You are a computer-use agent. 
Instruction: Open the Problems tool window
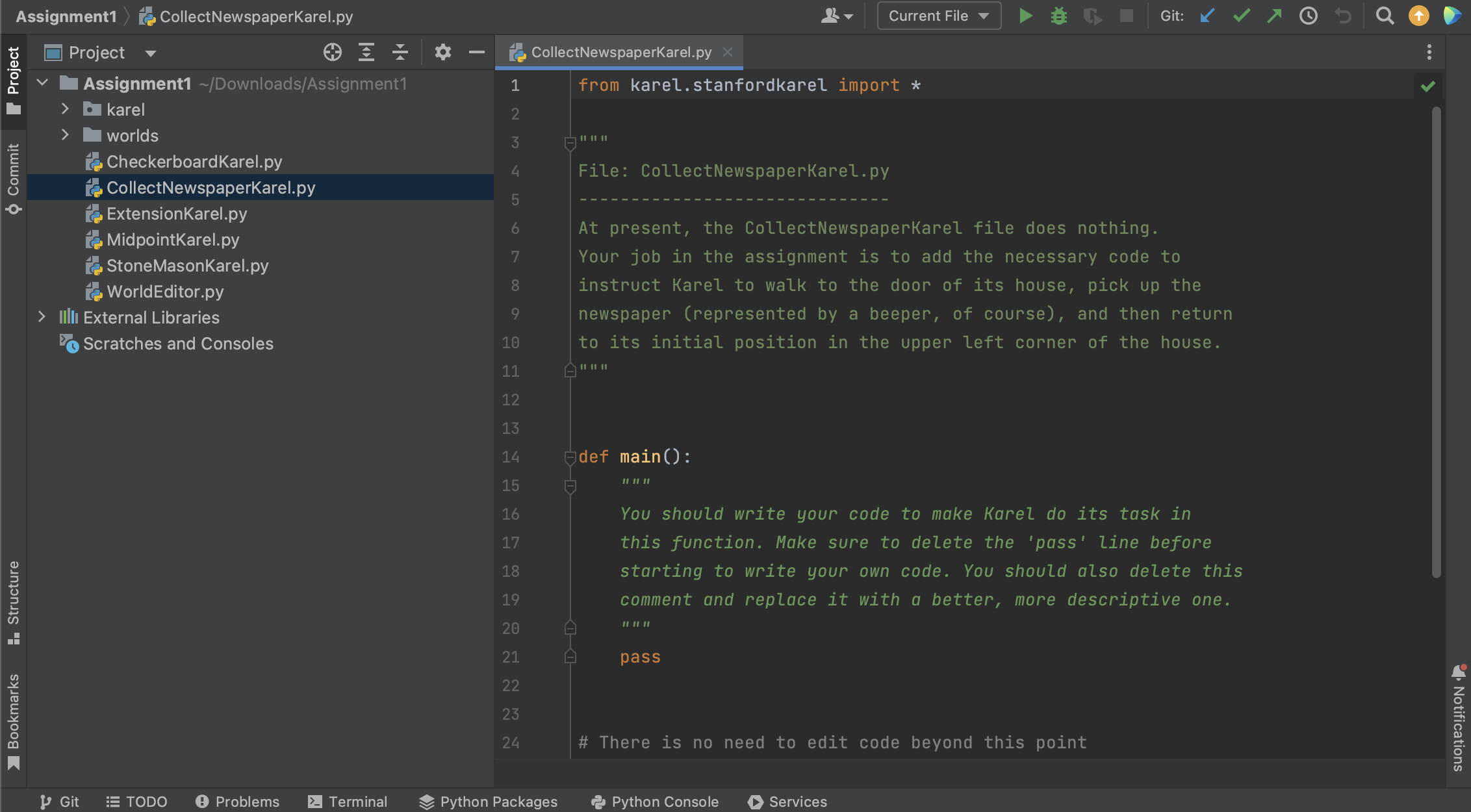(x=237, y=802)
